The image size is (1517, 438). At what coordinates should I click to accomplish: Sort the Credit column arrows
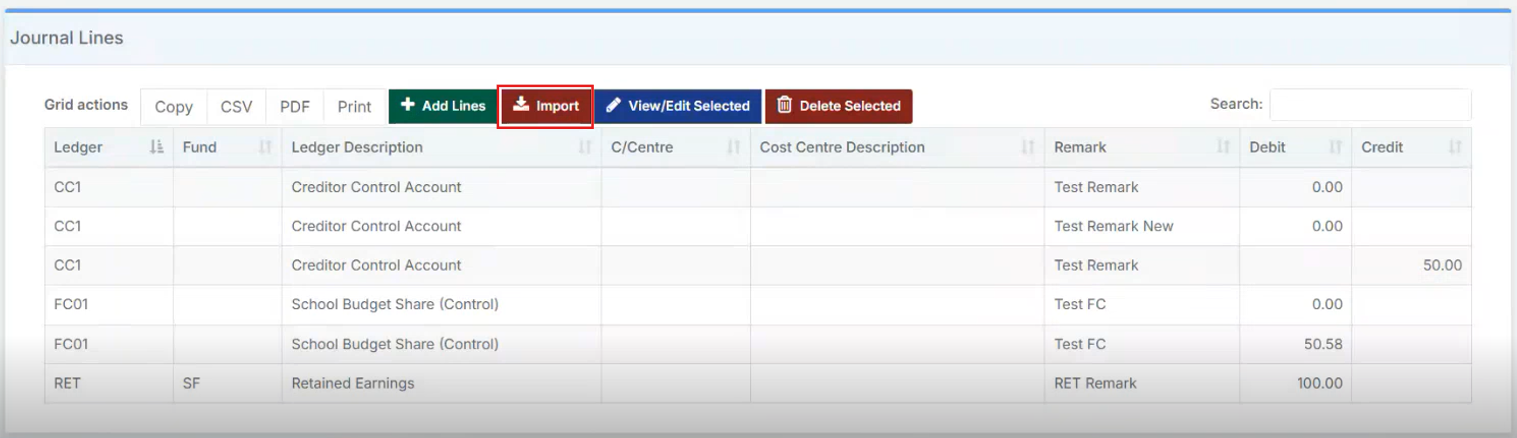pos(1455,147)
